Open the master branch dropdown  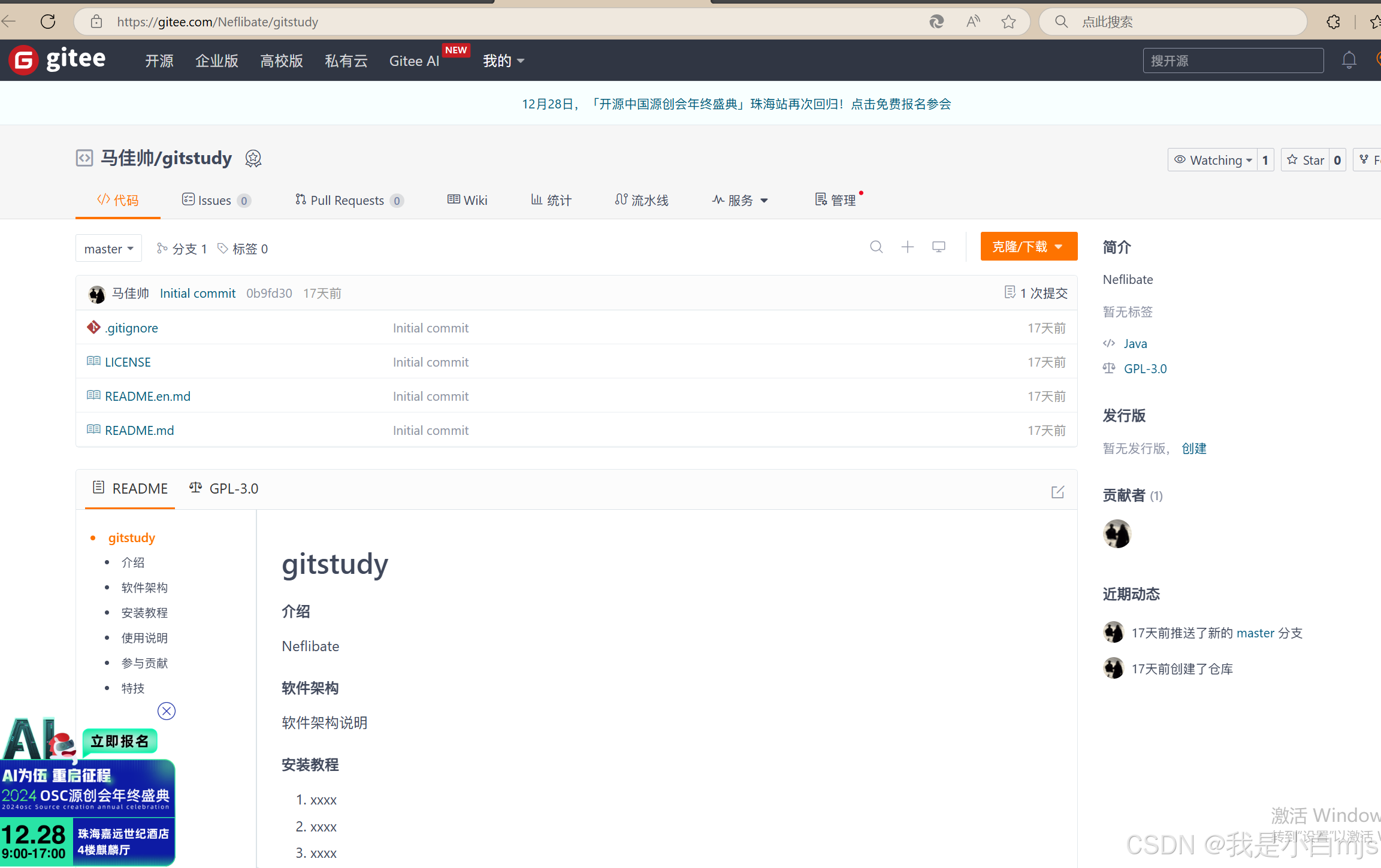point(108,249)
